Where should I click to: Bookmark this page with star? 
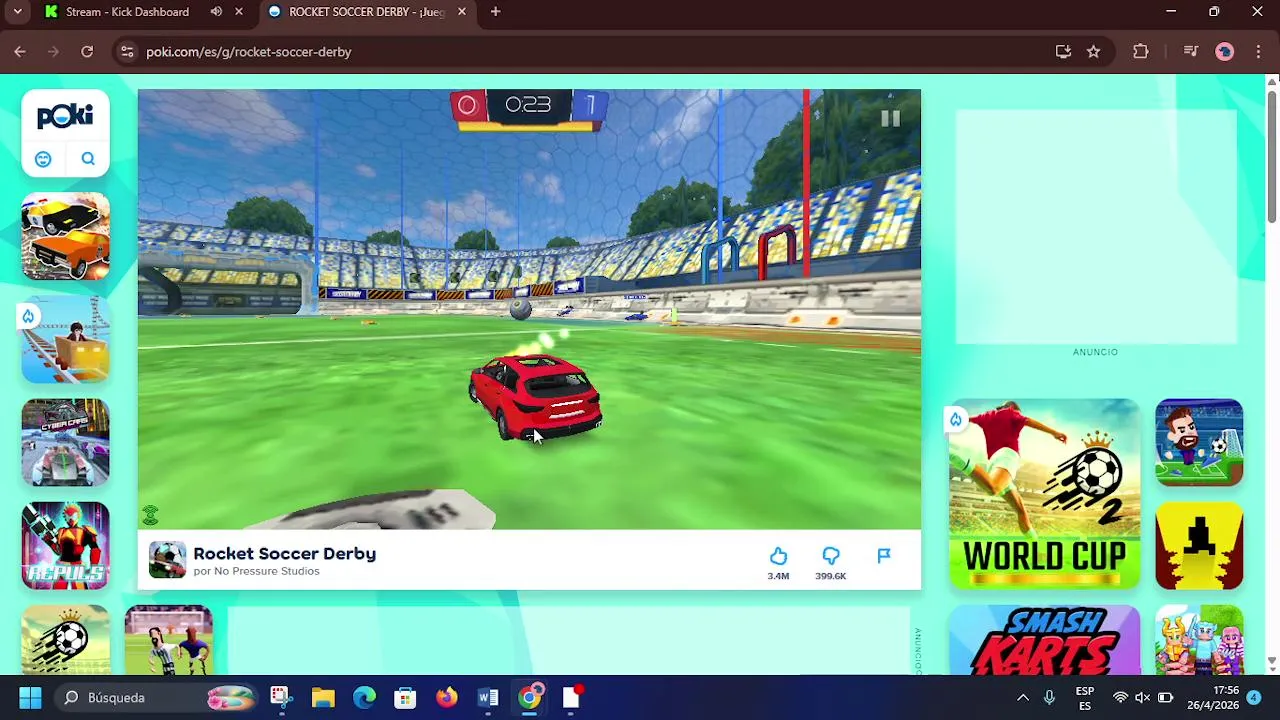point(1093,52)
